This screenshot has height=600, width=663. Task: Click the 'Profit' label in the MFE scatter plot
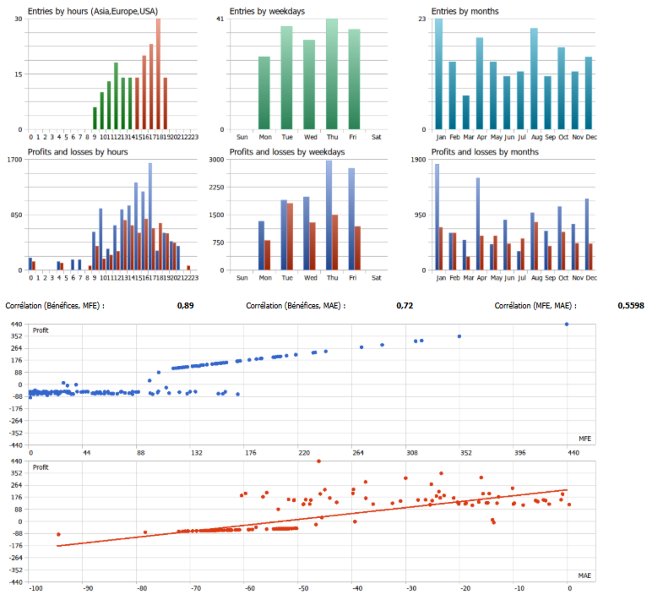pyautogui.click(x=41, y=331)
